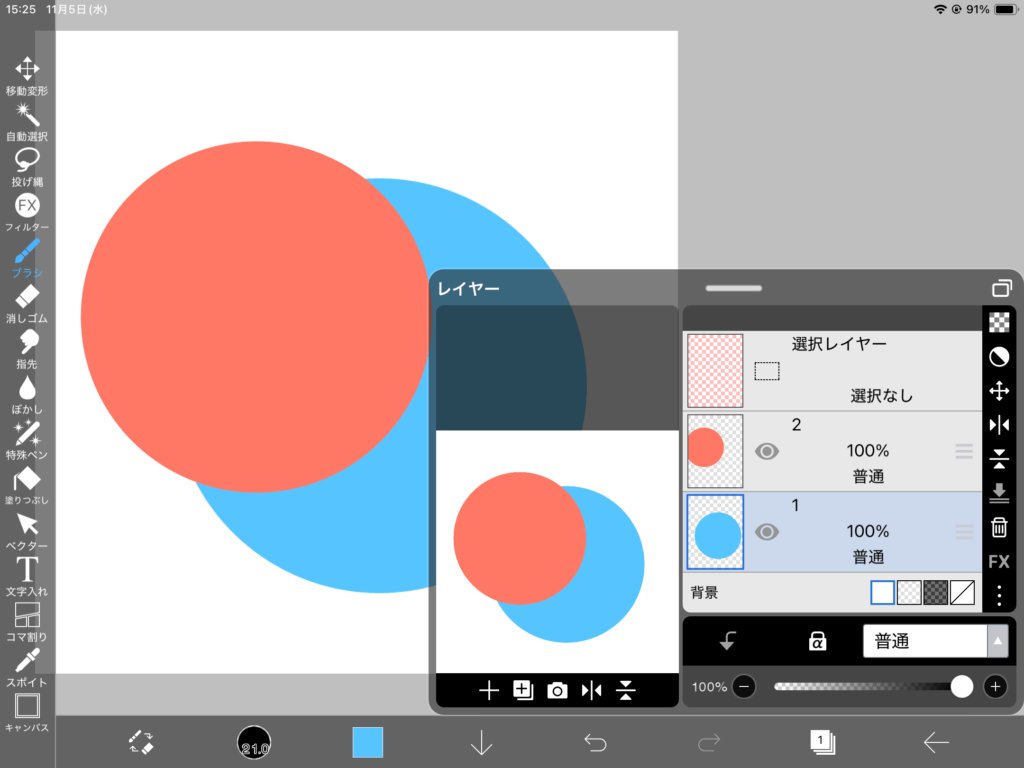Screen dimensions: 1024x768
Task: Add a new layer with plus button
Action: 489,690
